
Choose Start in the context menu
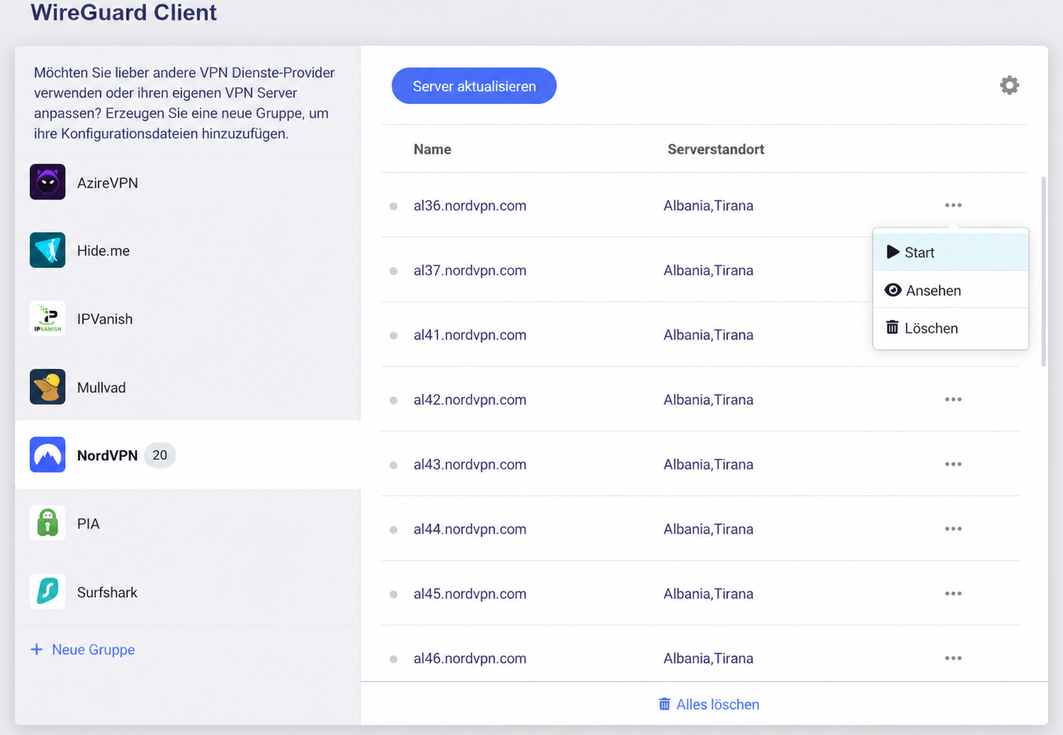[x=950, y=252]
